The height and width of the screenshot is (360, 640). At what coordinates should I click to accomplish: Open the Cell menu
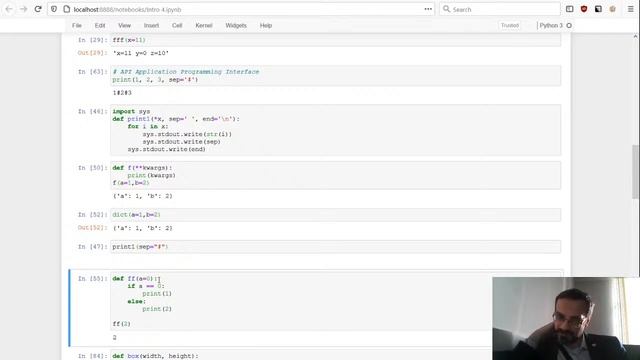(177, 25)
